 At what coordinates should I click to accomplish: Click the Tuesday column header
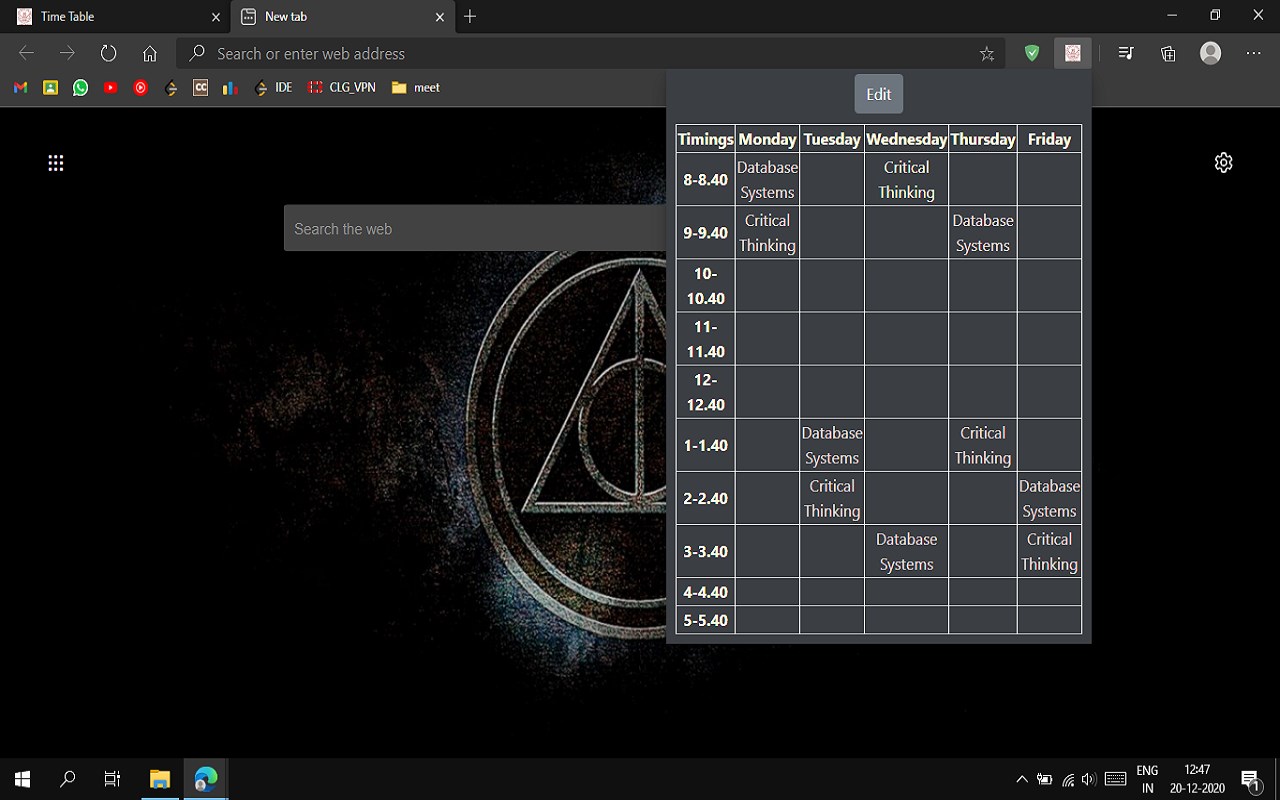(x=832, y=139)
